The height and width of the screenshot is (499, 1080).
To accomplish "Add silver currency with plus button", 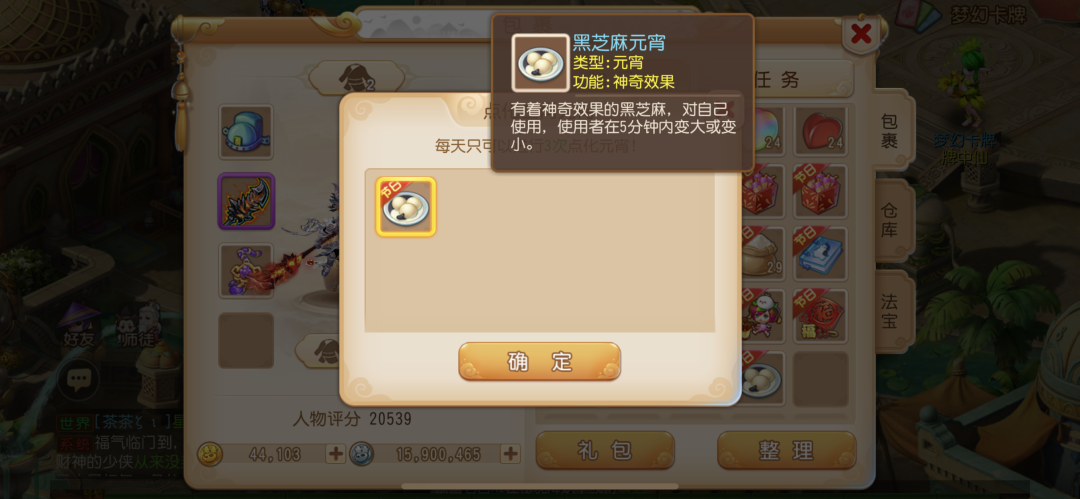I will (510, 454).
